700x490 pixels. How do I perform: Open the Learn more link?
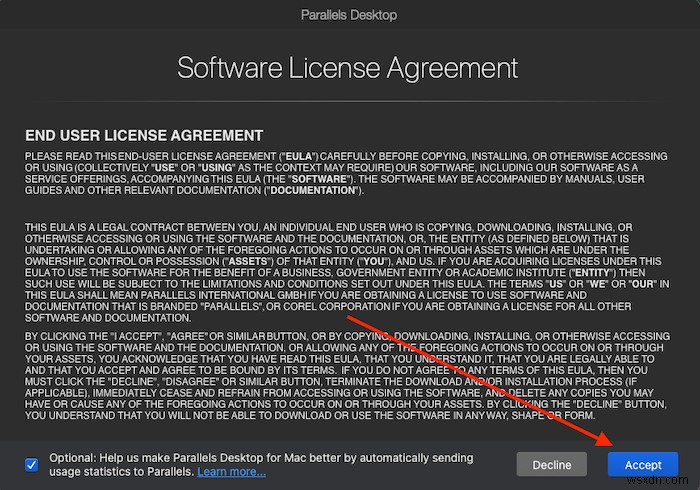pyautogui.click(x=231, y=472)
